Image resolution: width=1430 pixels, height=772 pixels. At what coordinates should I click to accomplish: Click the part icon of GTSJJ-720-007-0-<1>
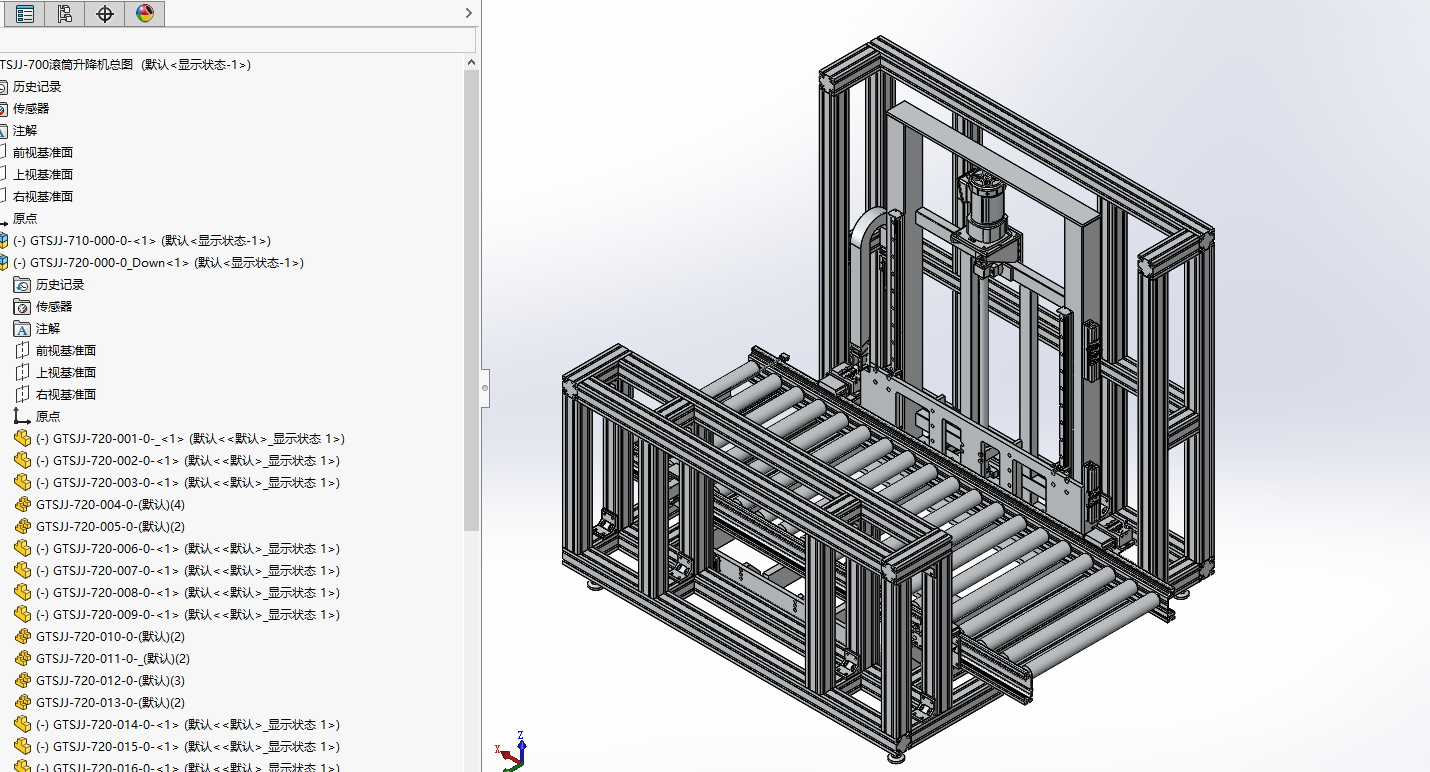pos(23,571)
